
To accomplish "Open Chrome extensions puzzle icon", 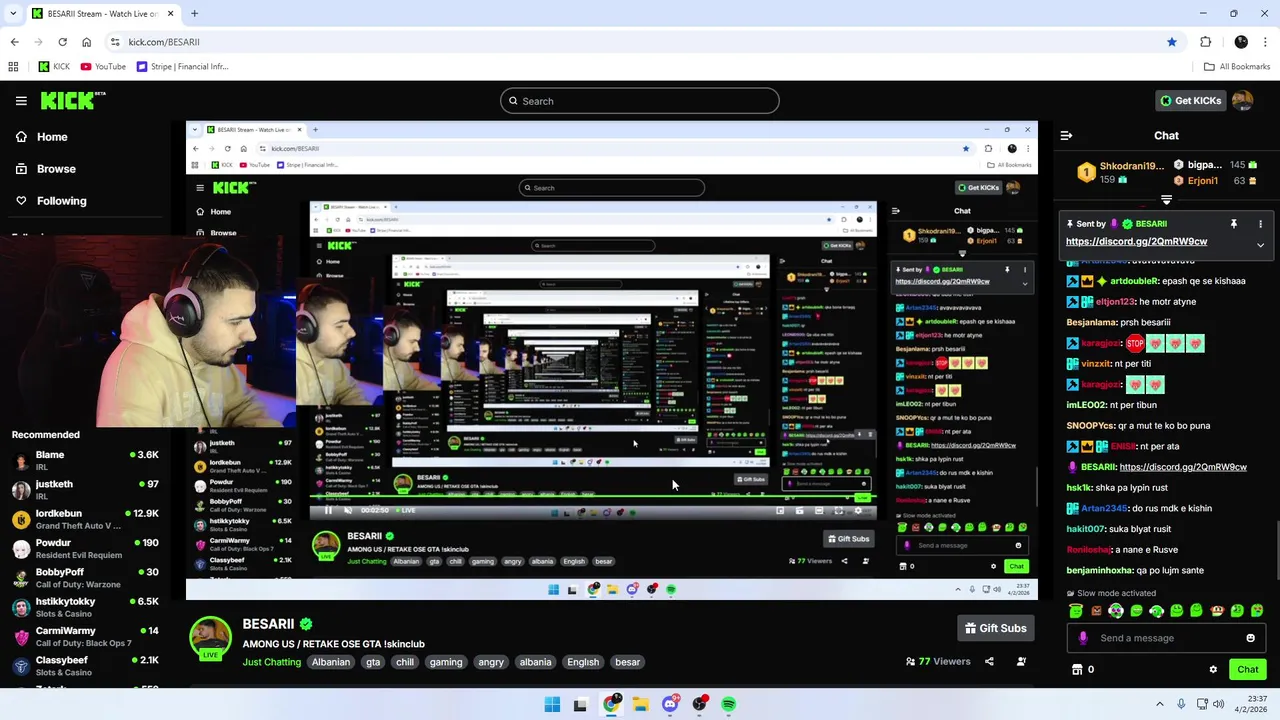I will click(1205, 42).
